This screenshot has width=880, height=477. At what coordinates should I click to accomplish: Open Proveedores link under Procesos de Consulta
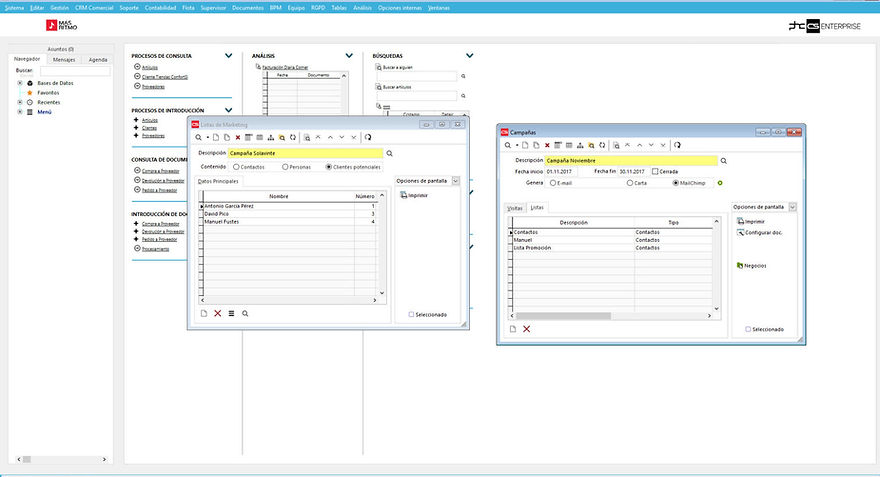[153, 87]
